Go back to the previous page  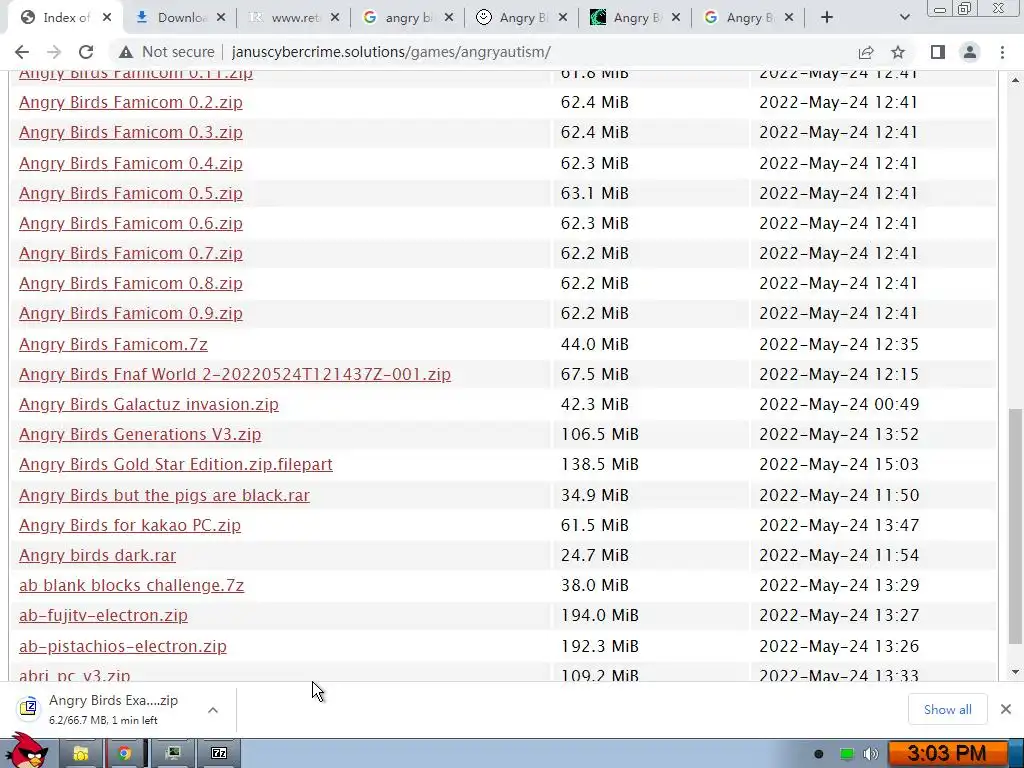tap(22, 52)
